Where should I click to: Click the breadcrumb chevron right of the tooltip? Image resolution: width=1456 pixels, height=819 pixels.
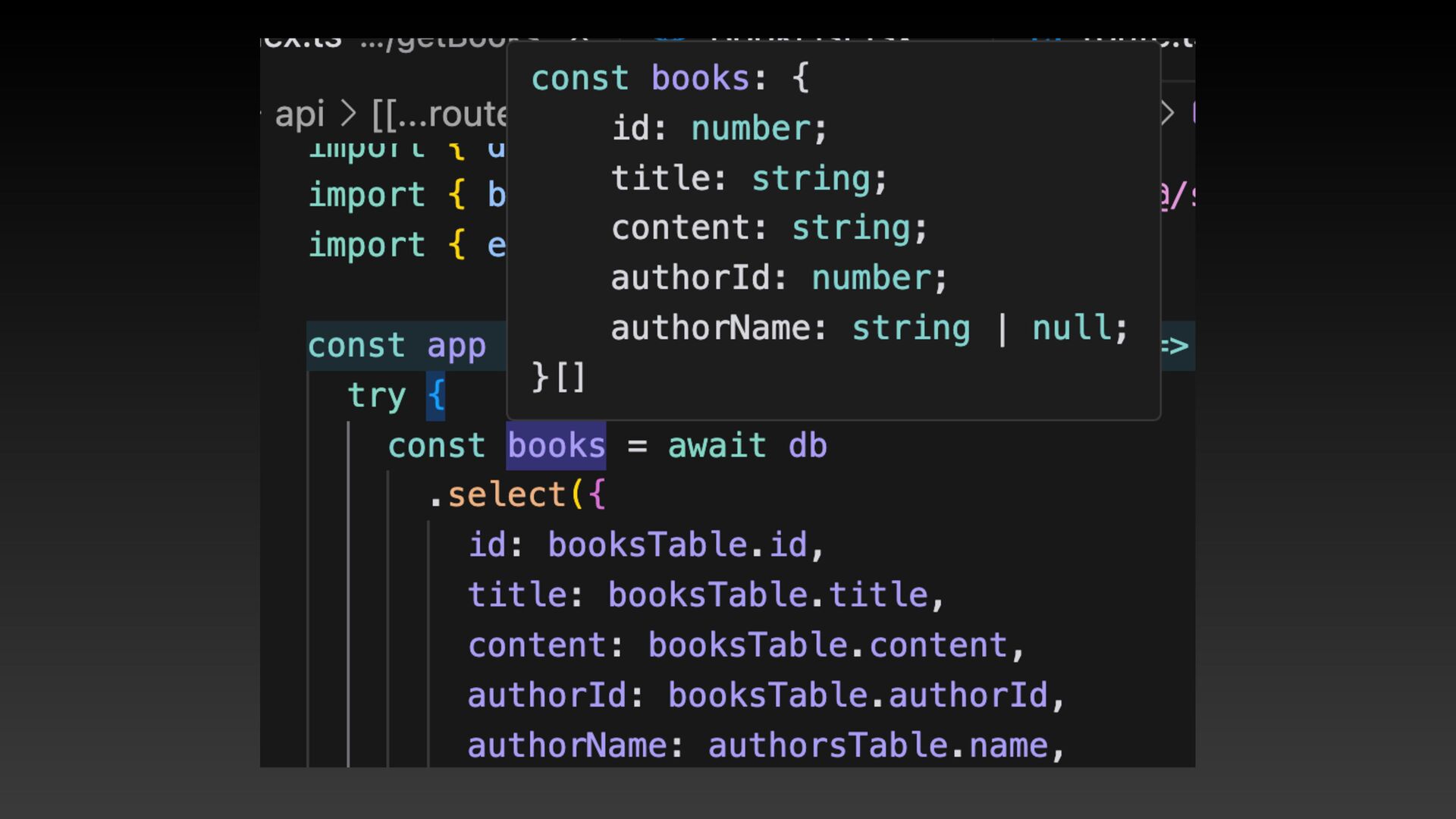coord(1168,114)
